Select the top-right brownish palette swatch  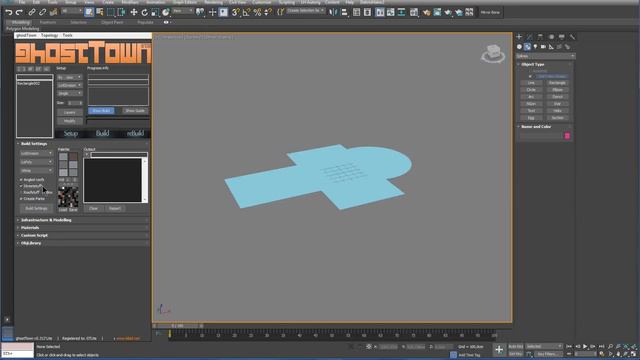(73, 157)
